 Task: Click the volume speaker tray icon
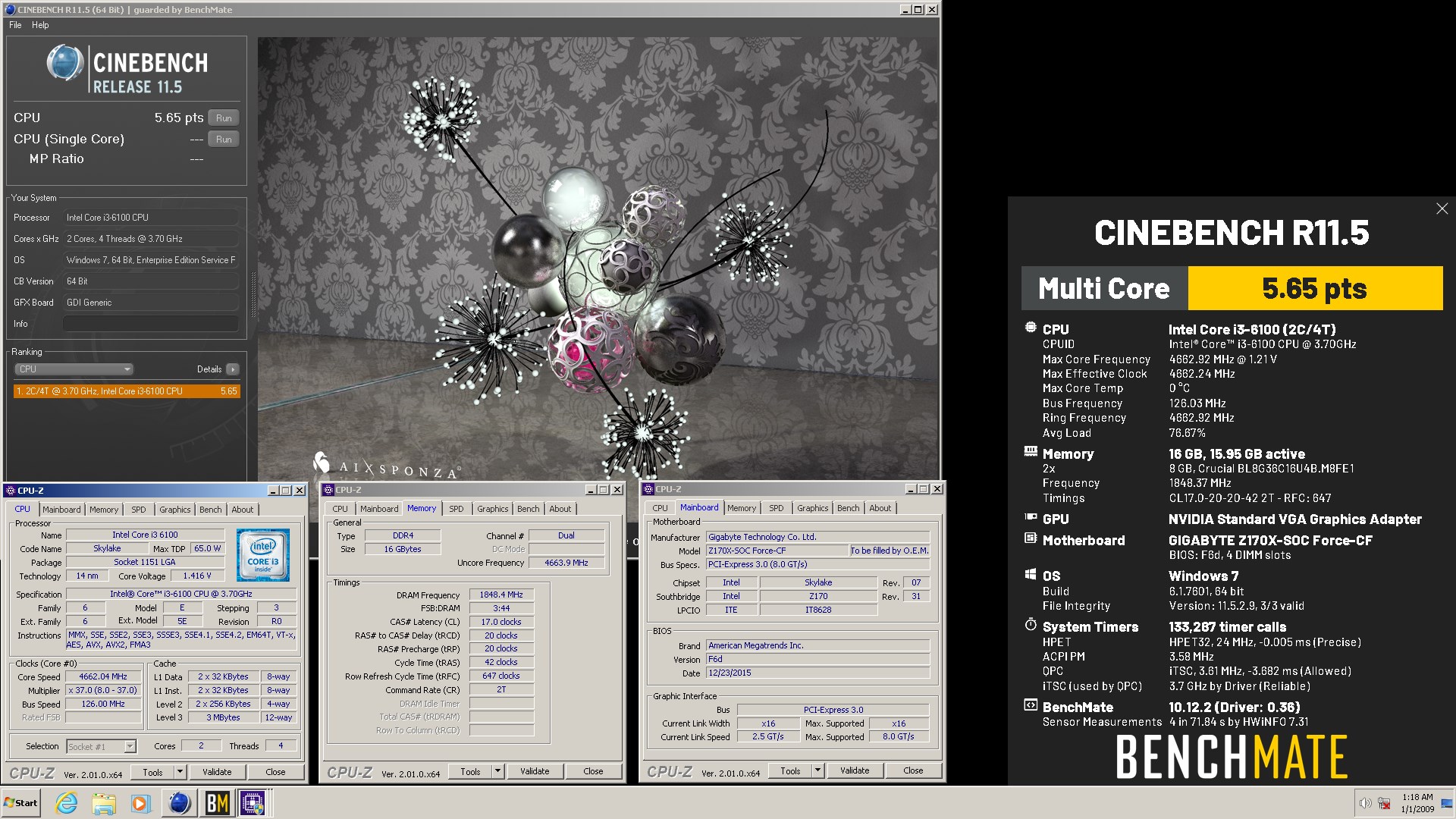1365,803
